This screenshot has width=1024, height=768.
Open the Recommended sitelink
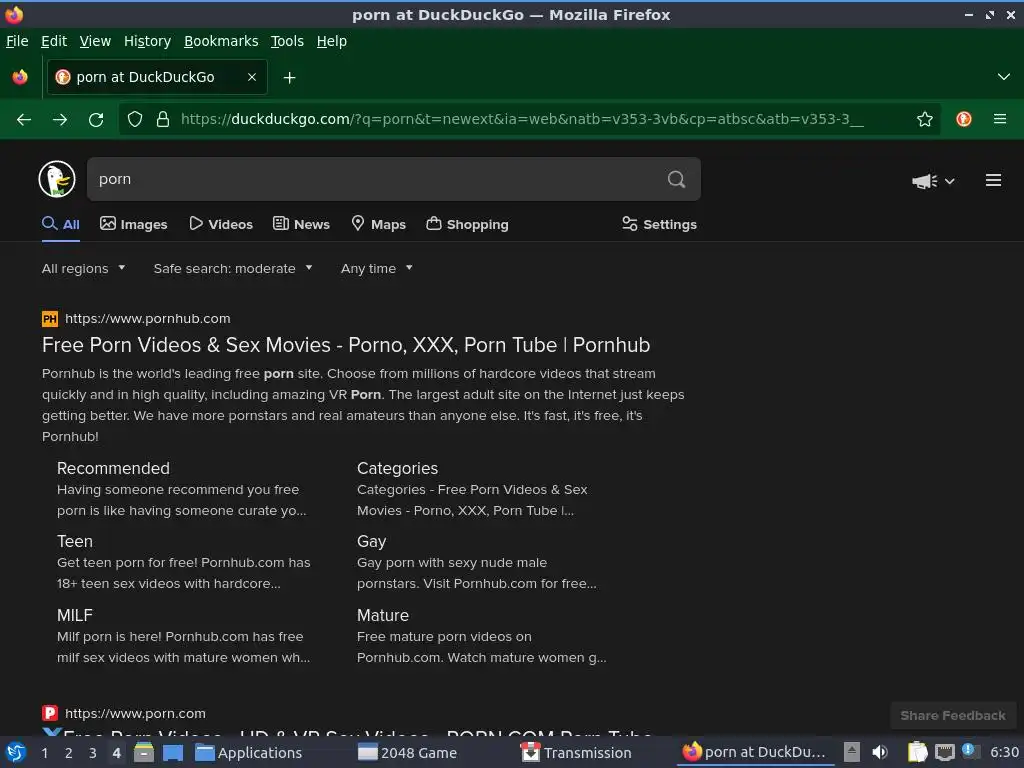pos(113,468)
